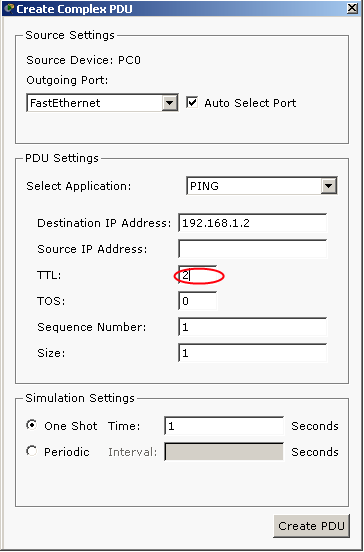Click the Auto Select Port label
Image resolution: width=364 pixels, height=552 pixels.
tap(250, 103)
